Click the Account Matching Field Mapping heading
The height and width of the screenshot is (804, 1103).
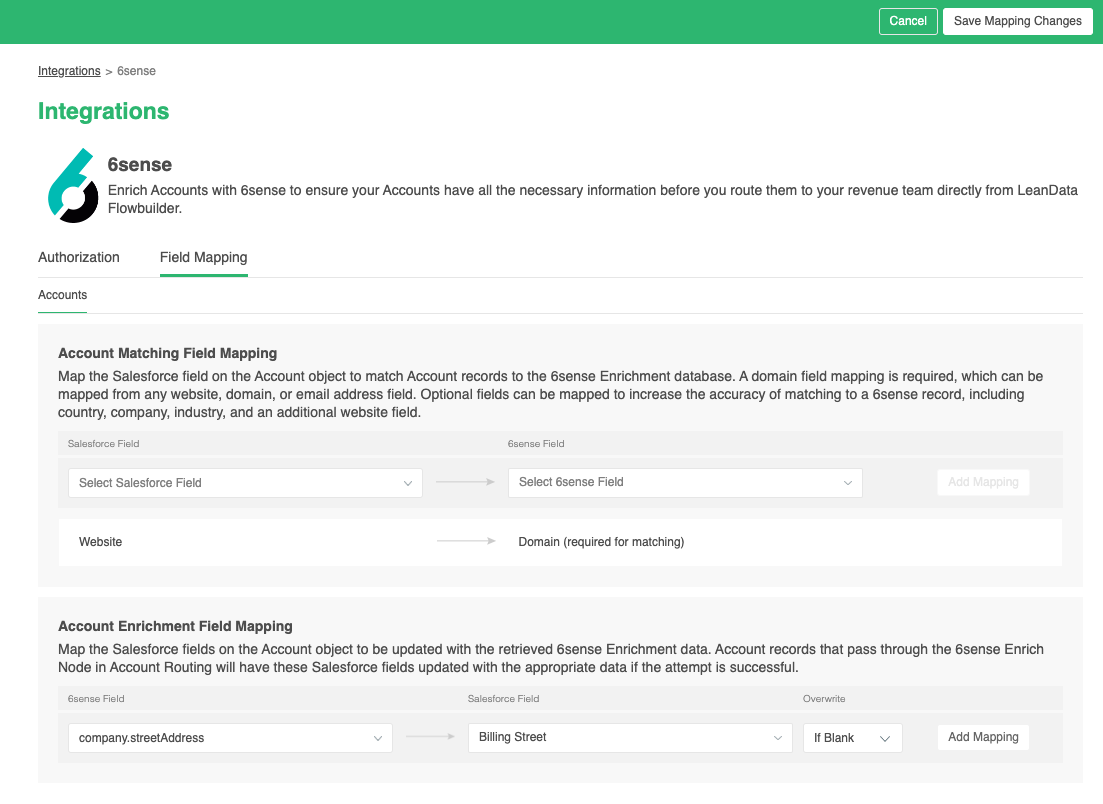(167, 353)
